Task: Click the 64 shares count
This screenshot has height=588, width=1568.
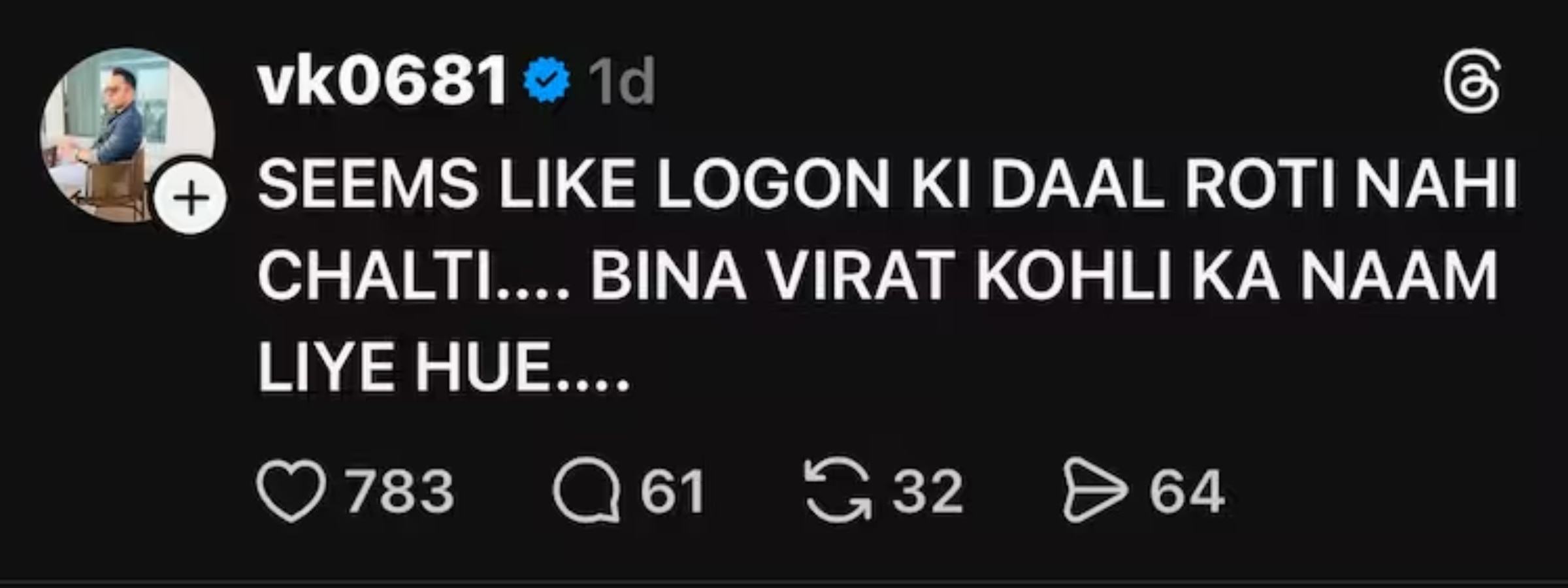Action: (1186, 491)
